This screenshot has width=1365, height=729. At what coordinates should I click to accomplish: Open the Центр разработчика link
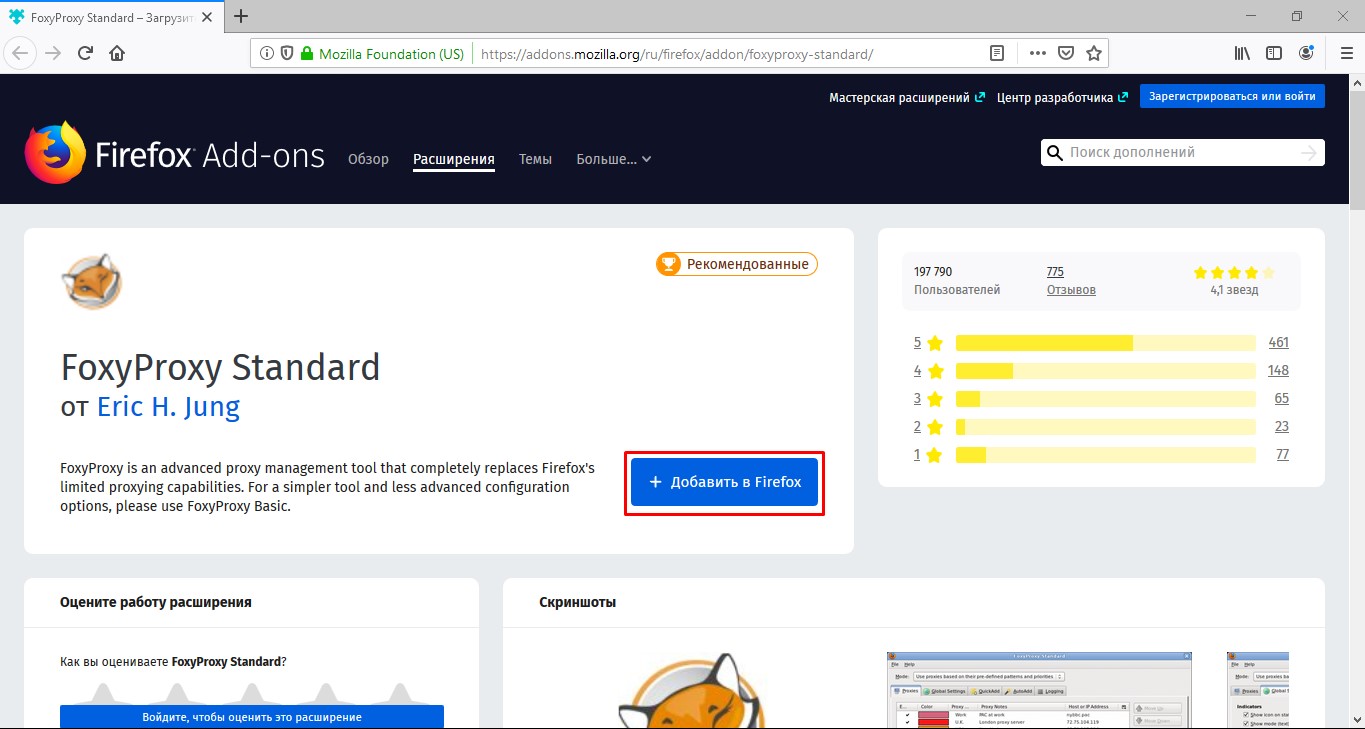pyautogui.click(x=1063, y=97)
